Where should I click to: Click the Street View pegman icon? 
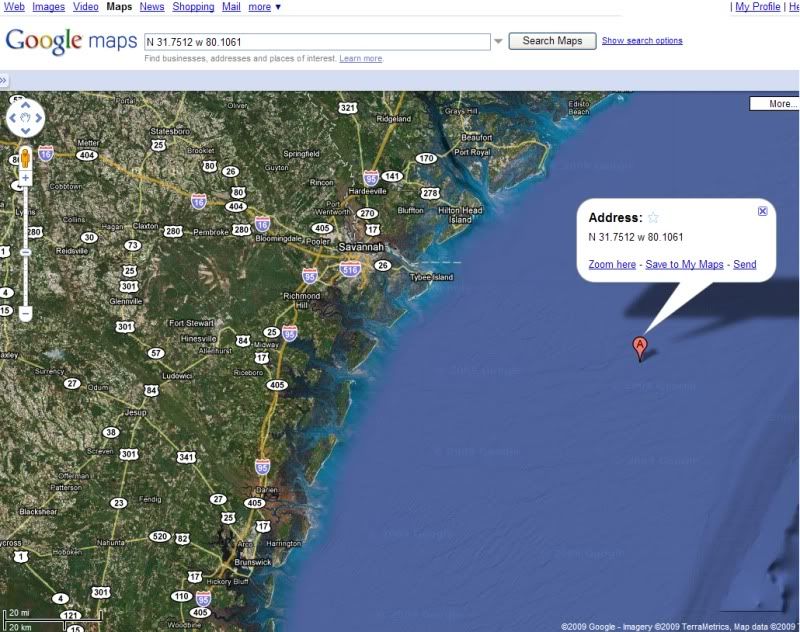[26, 158]
